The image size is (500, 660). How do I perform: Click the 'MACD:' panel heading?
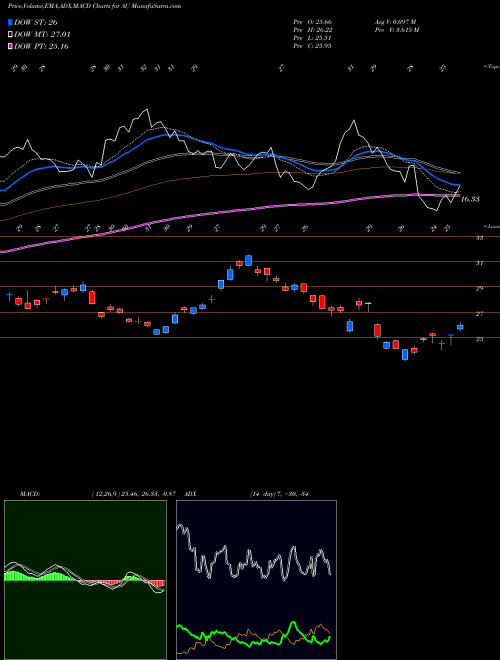tap(29, 494)
